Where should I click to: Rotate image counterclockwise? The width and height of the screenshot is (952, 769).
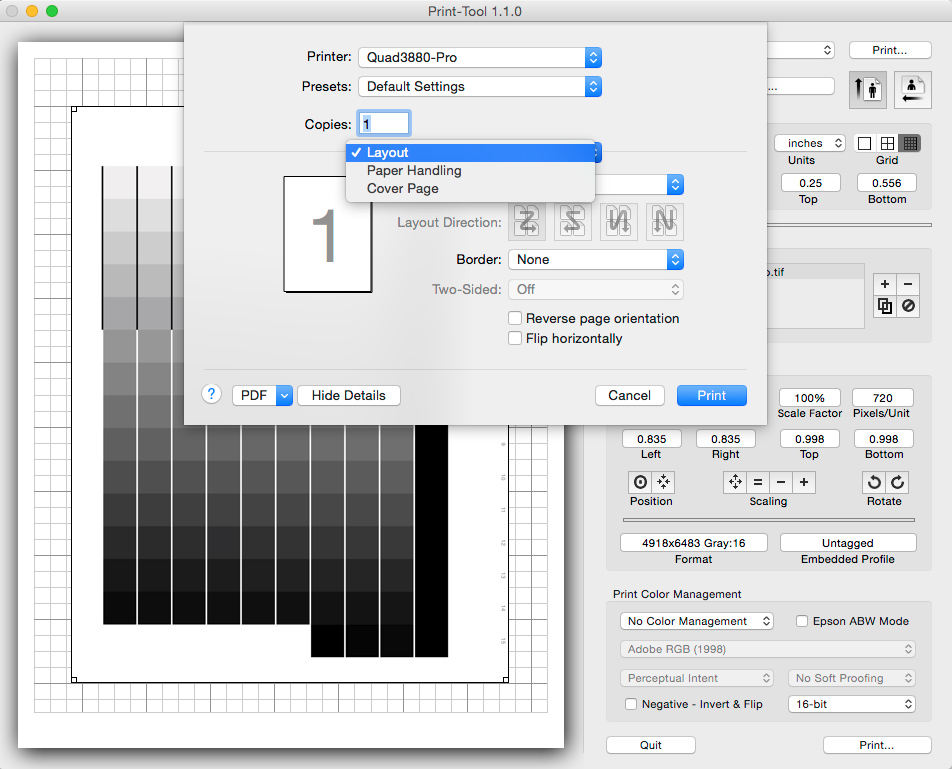tap(874, 482)
